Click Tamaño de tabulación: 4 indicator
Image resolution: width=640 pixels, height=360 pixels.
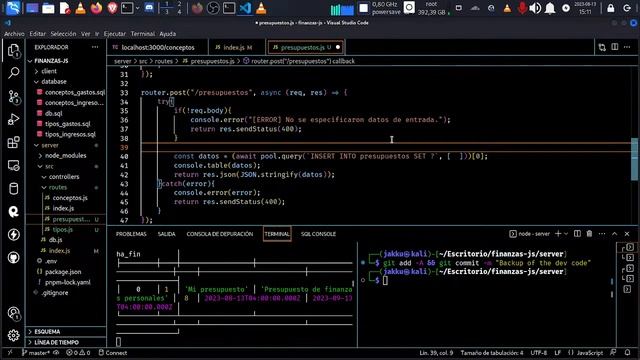pos(492,352)
